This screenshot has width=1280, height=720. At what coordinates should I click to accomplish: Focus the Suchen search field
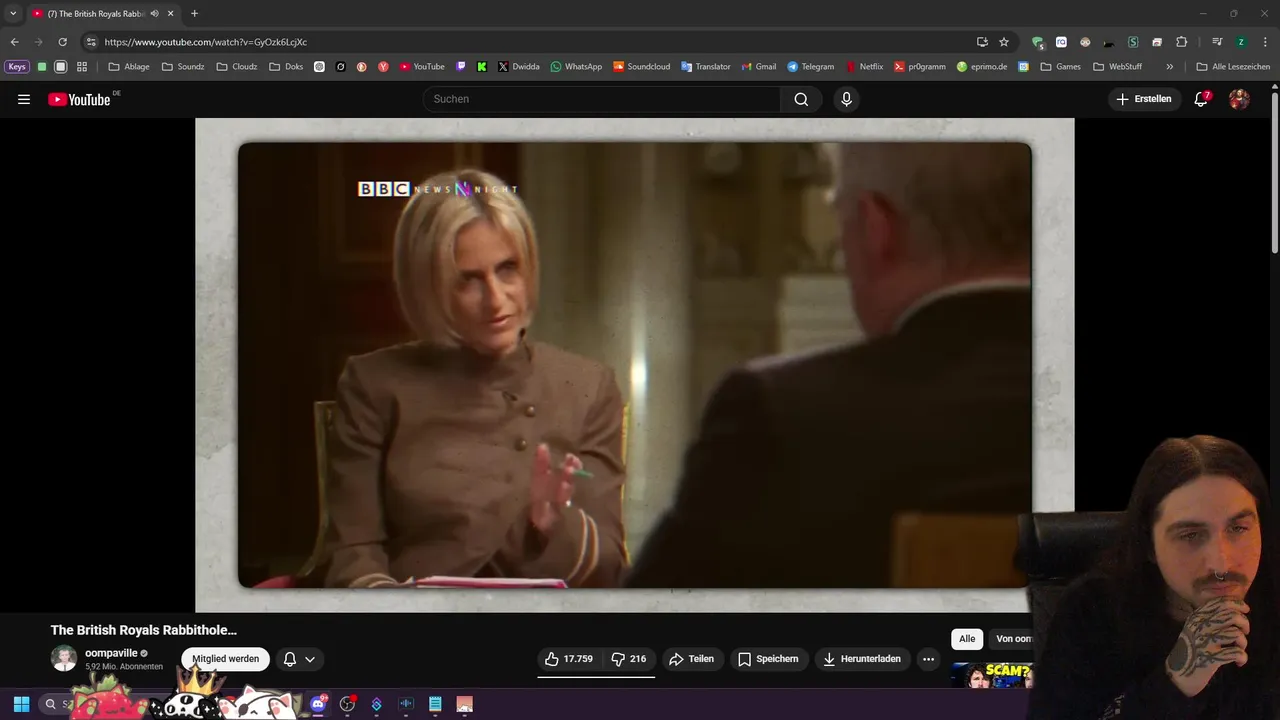click(x=602, y=99)
